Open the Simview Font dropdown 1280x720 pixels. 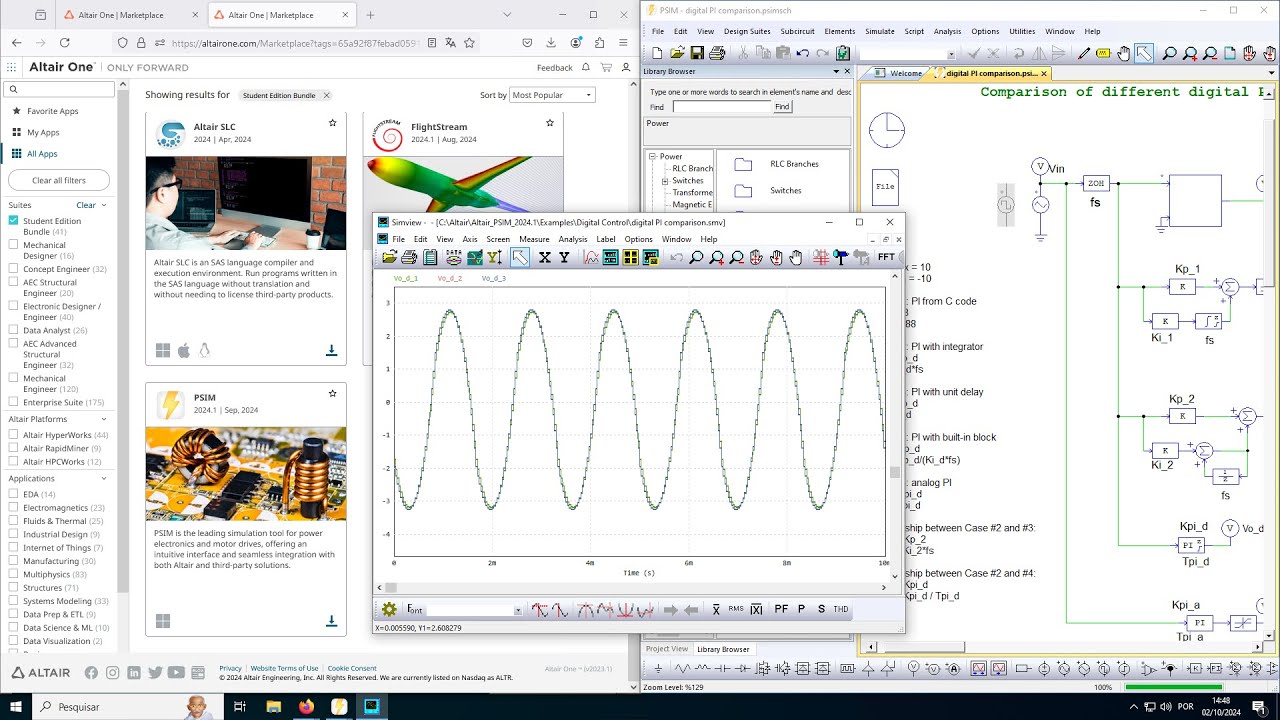click(x=518, y=611)
